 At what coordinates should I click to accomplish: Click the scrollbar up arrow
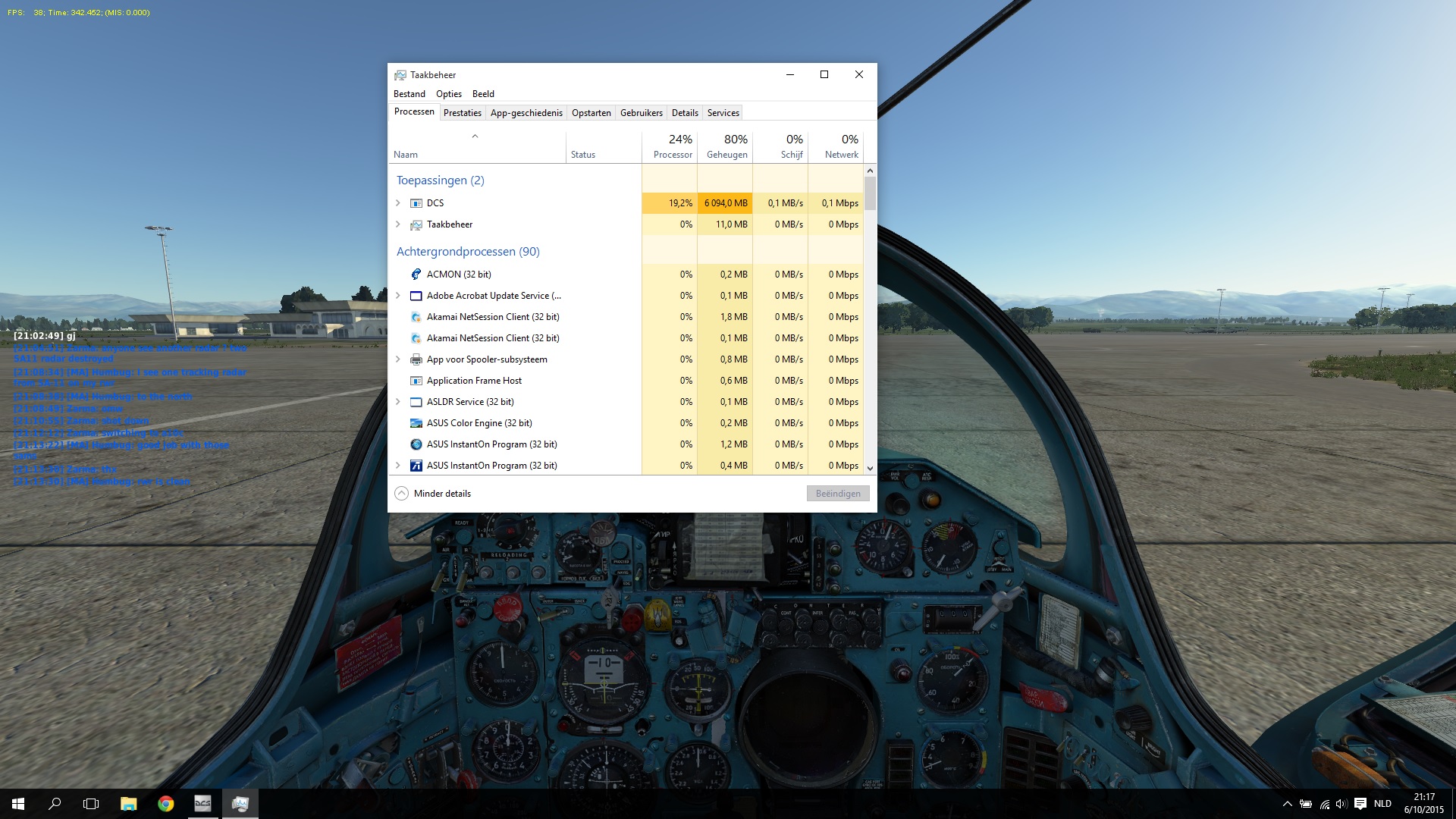point(870,171)
